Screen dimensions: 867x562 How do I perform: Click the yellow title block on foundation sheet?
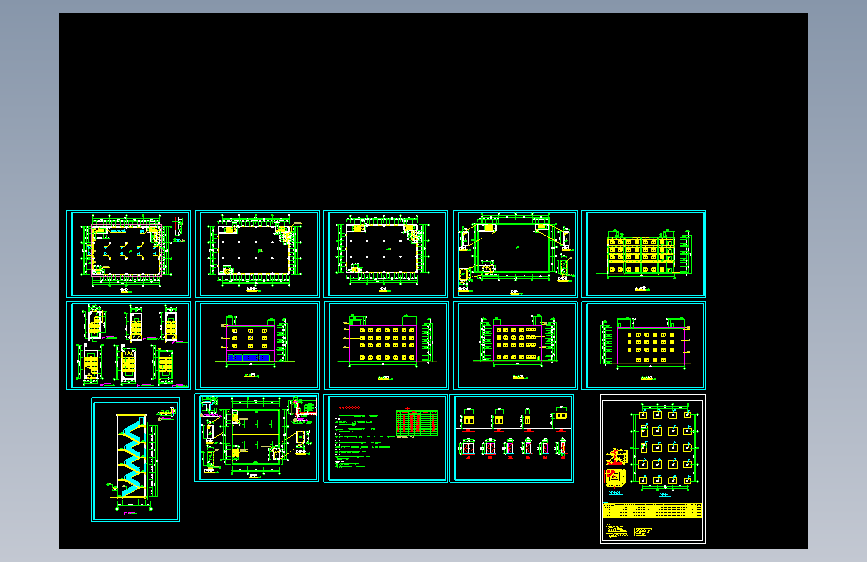[x=653, y=510]
